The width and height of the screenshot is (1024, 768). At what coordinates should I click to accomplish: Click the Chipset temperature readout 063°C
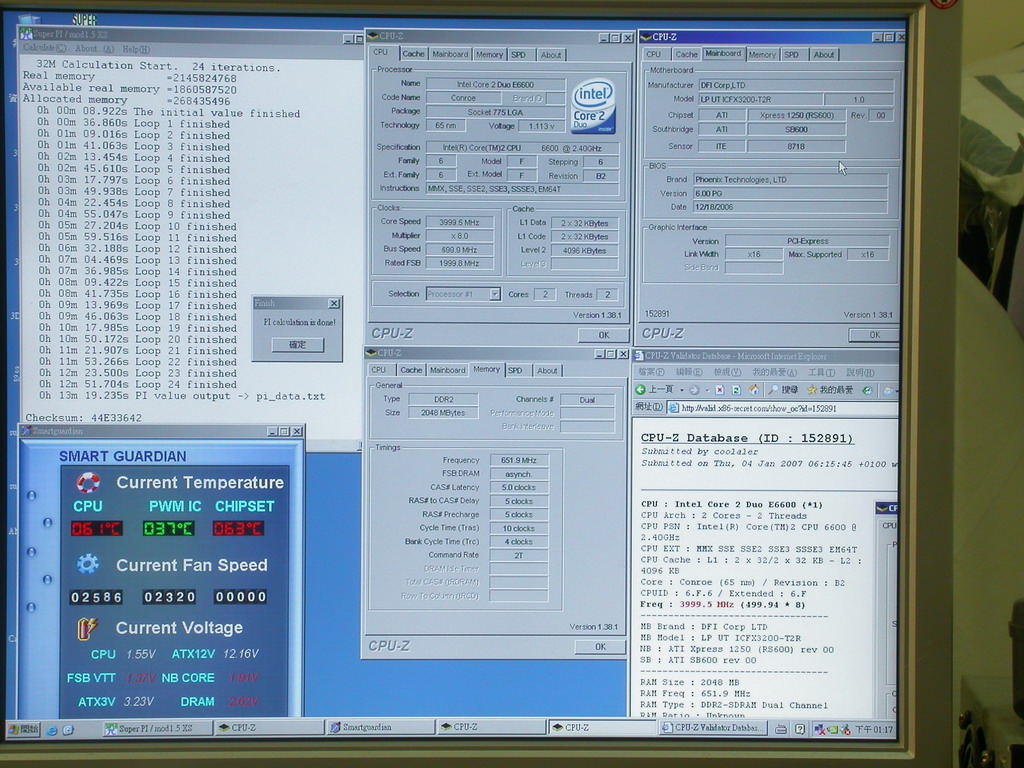click(238, 528)
